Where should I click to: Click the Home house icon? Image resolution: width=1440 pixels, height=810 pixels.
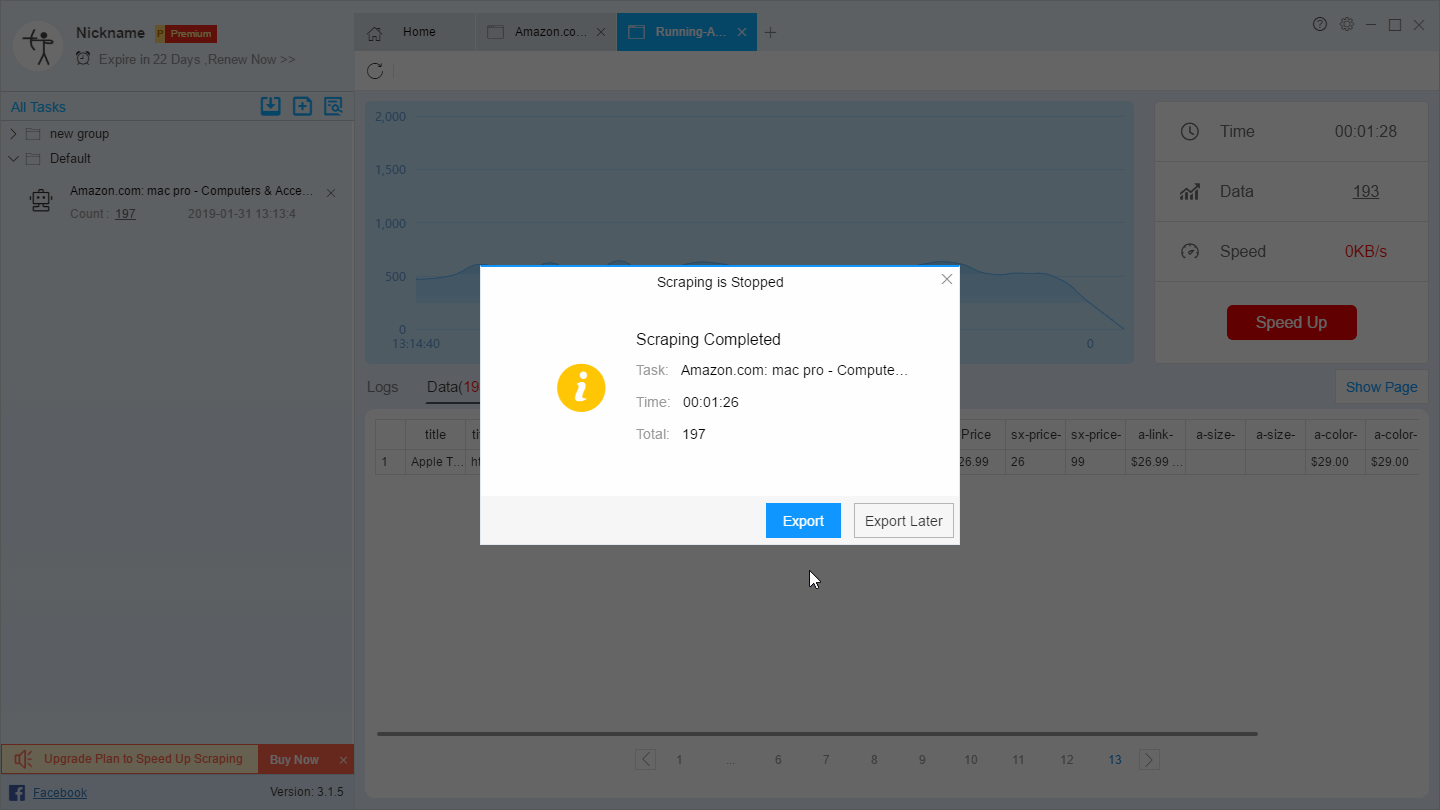(x=374, y=33)
